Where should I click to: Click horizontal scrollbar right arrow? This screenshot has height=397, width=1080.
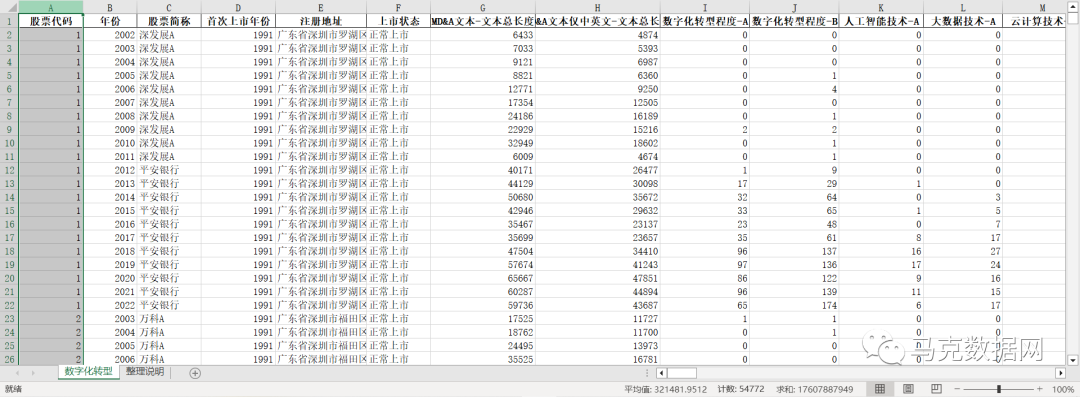click(x=1060, y=373)
